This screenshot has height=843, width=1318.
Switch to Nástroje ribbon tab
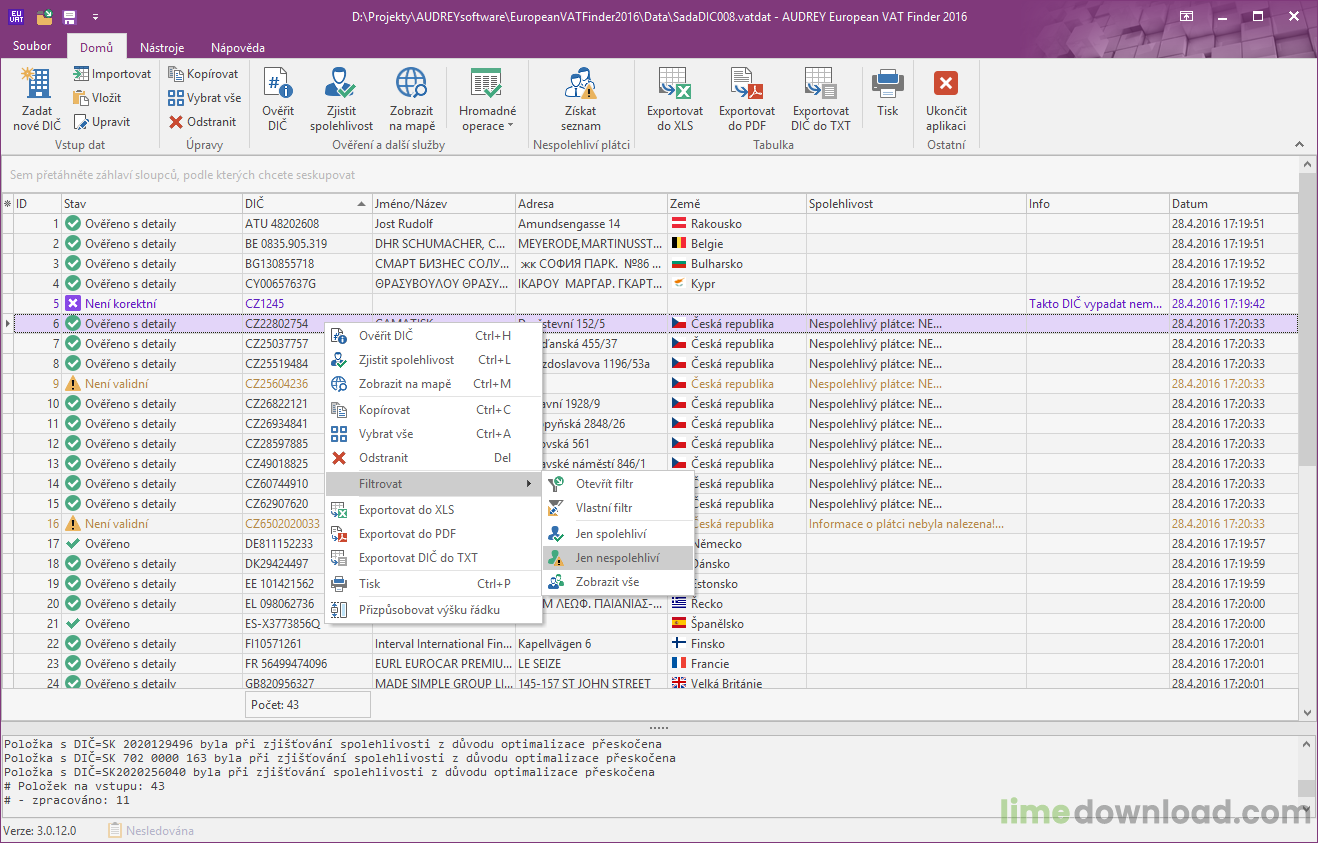[162, 46]
